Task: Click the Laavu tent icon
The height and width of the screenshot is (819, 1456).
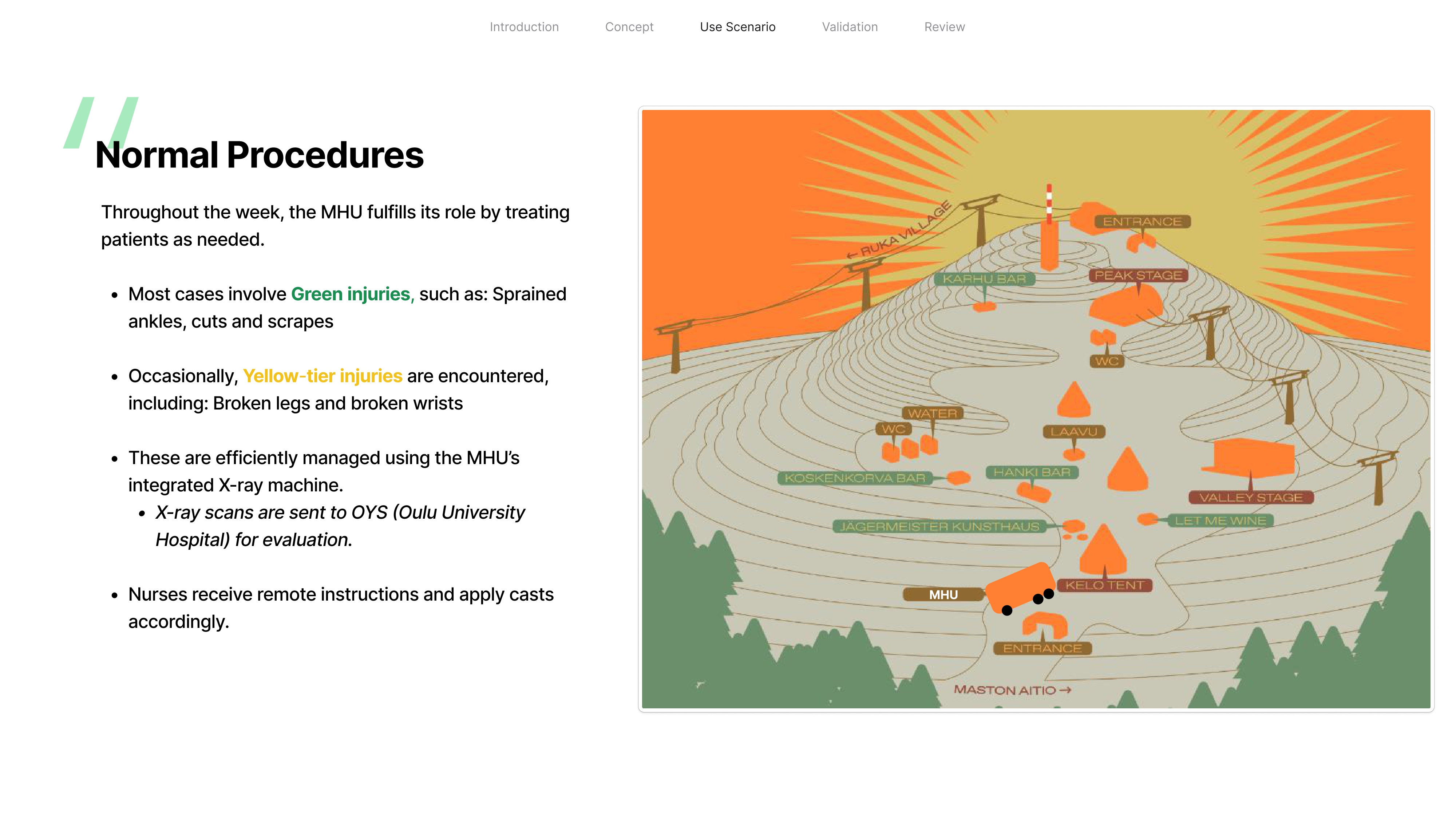Action: click(x=1074, y=399)
